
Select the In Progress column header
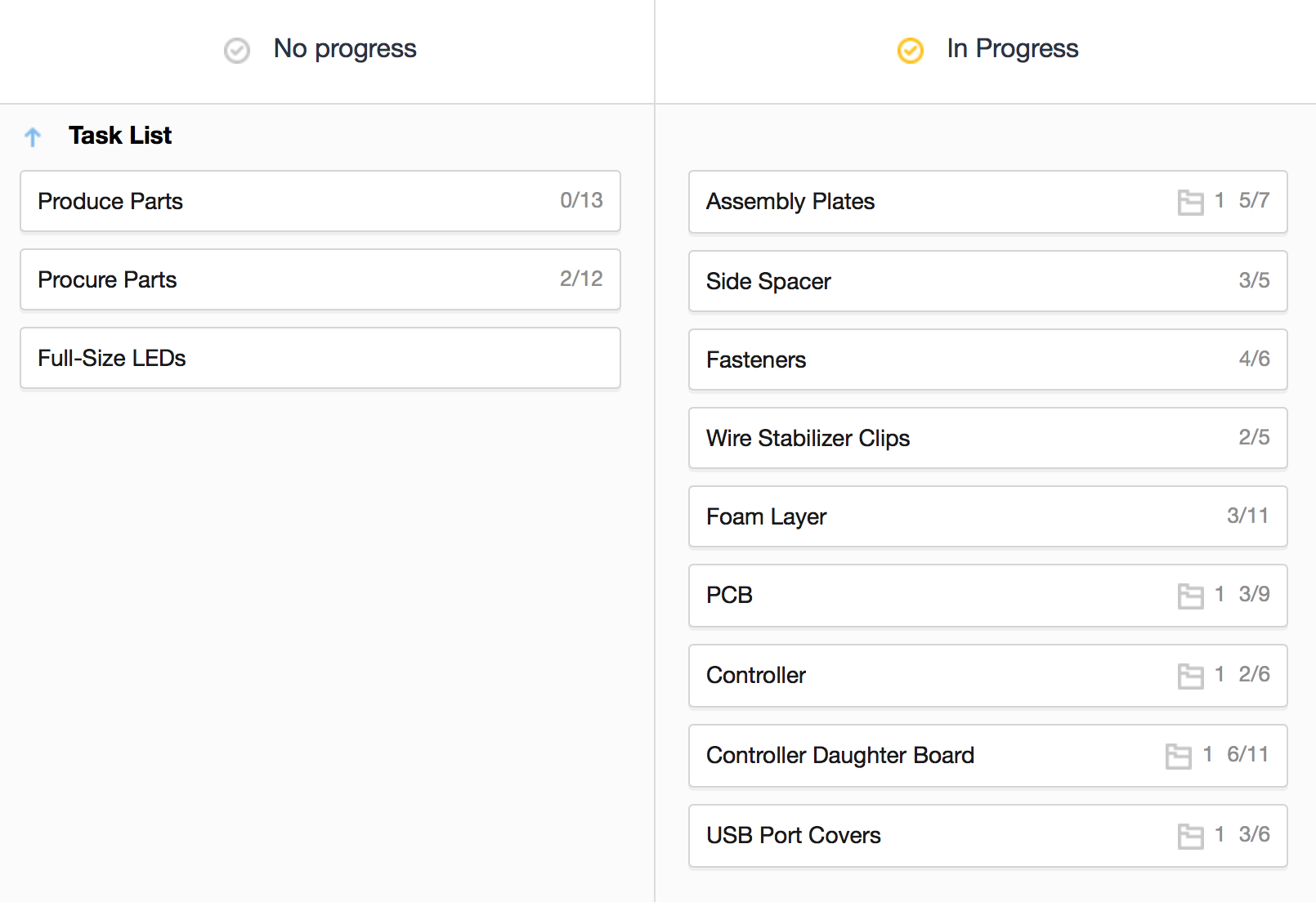coord(1012,49)
